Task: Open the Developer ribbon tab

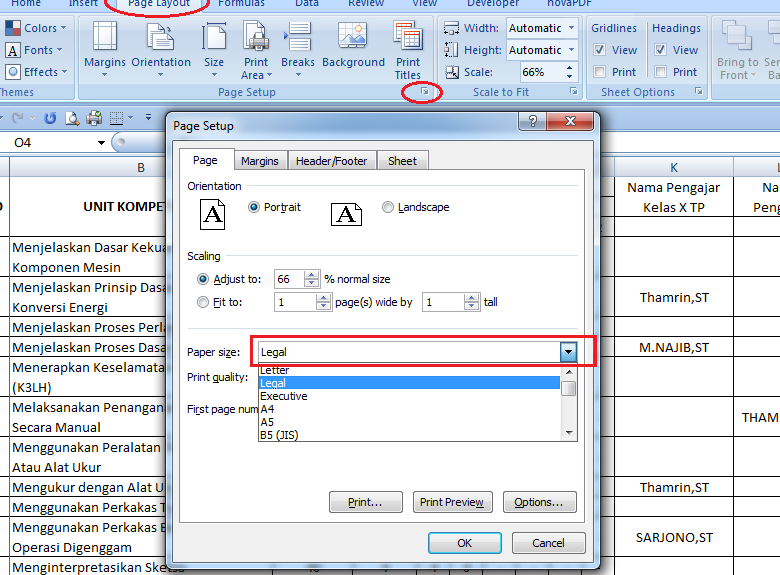Action: click(x=492, y=3)
